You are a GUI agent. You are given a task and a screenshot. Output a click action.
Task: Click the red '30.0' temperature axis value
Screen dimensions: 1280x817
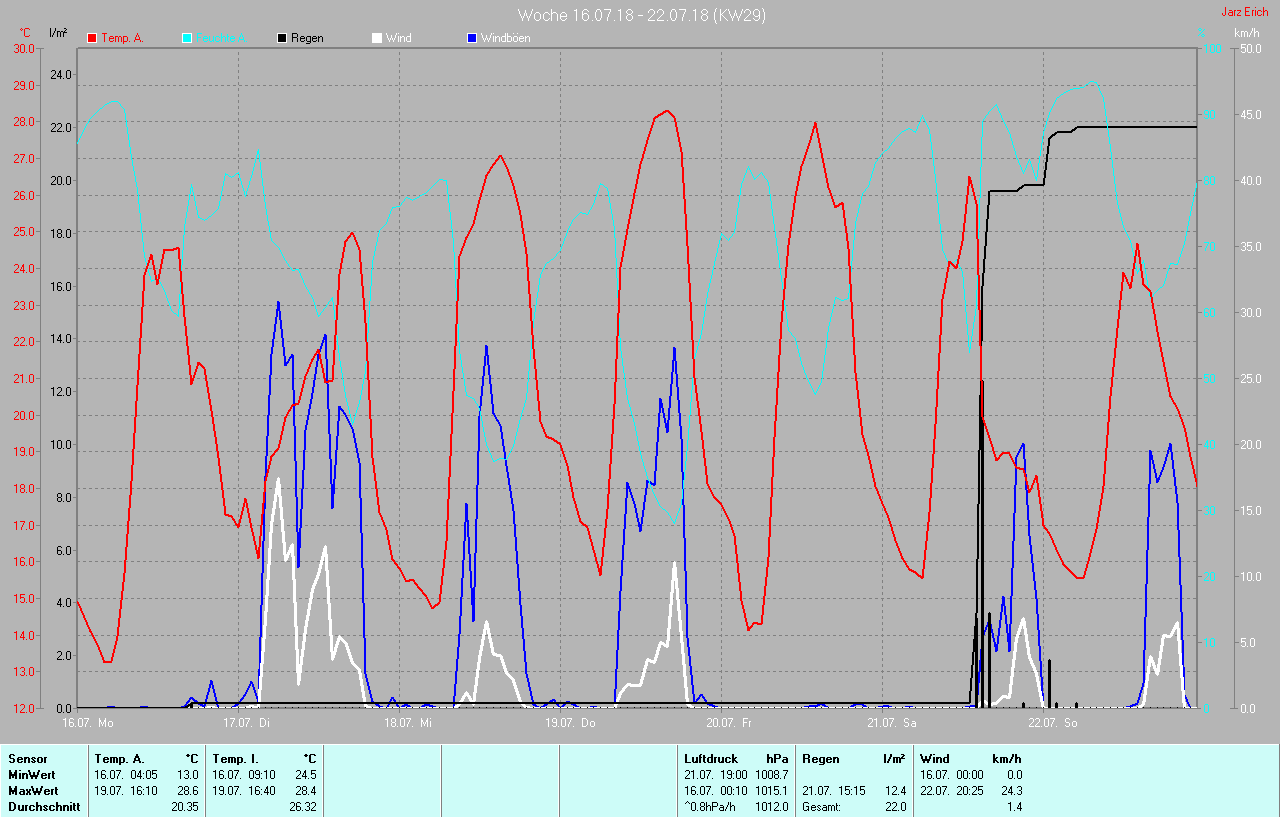point(23,49)
